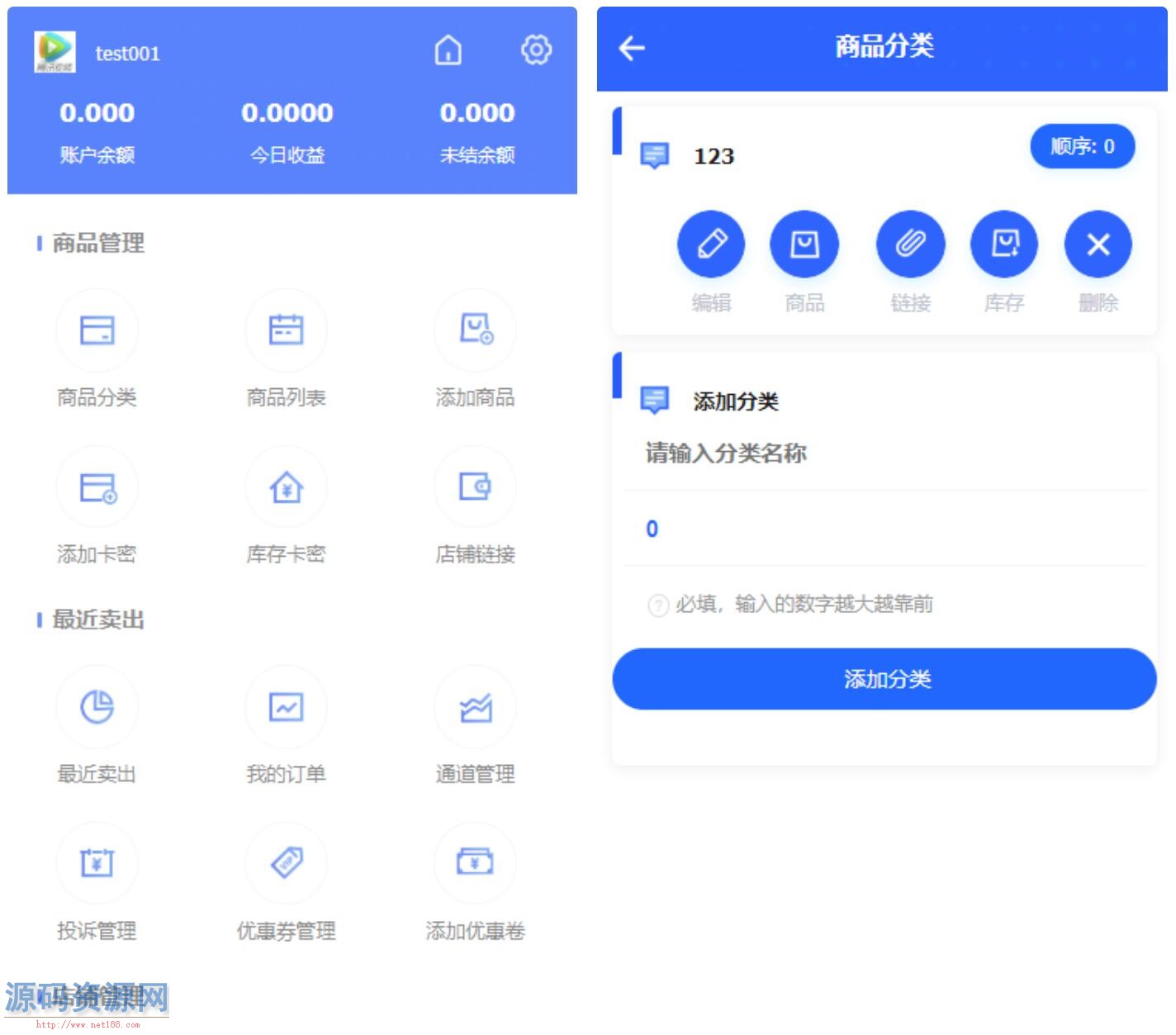Click the 顺序: 0 badge
The height and width of the screenshot is (1035, 1176).
pyautogui.click(x=1082, y=146)
